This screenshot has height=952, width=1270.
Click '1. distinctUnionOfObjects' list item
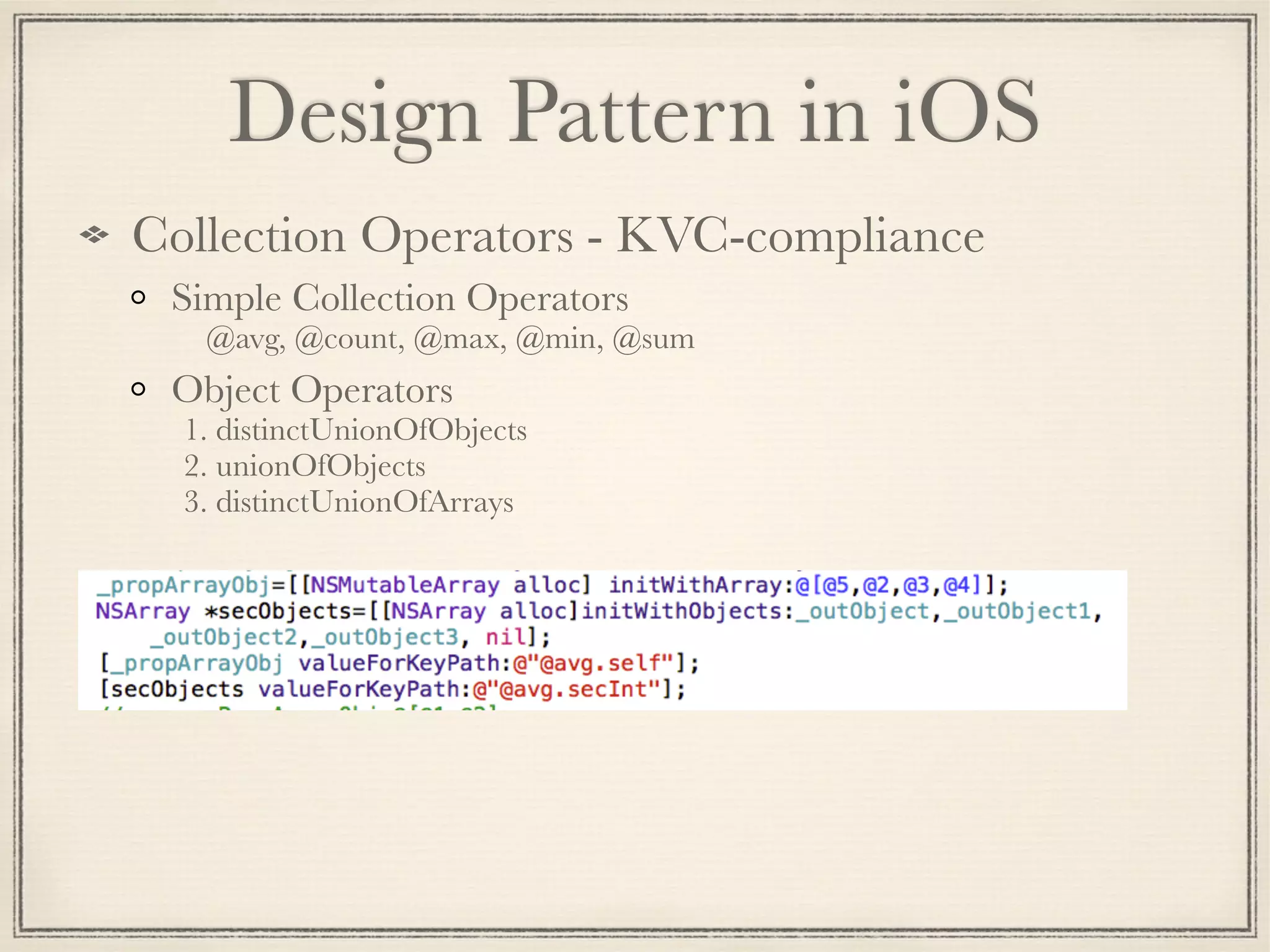coord(356,431)
